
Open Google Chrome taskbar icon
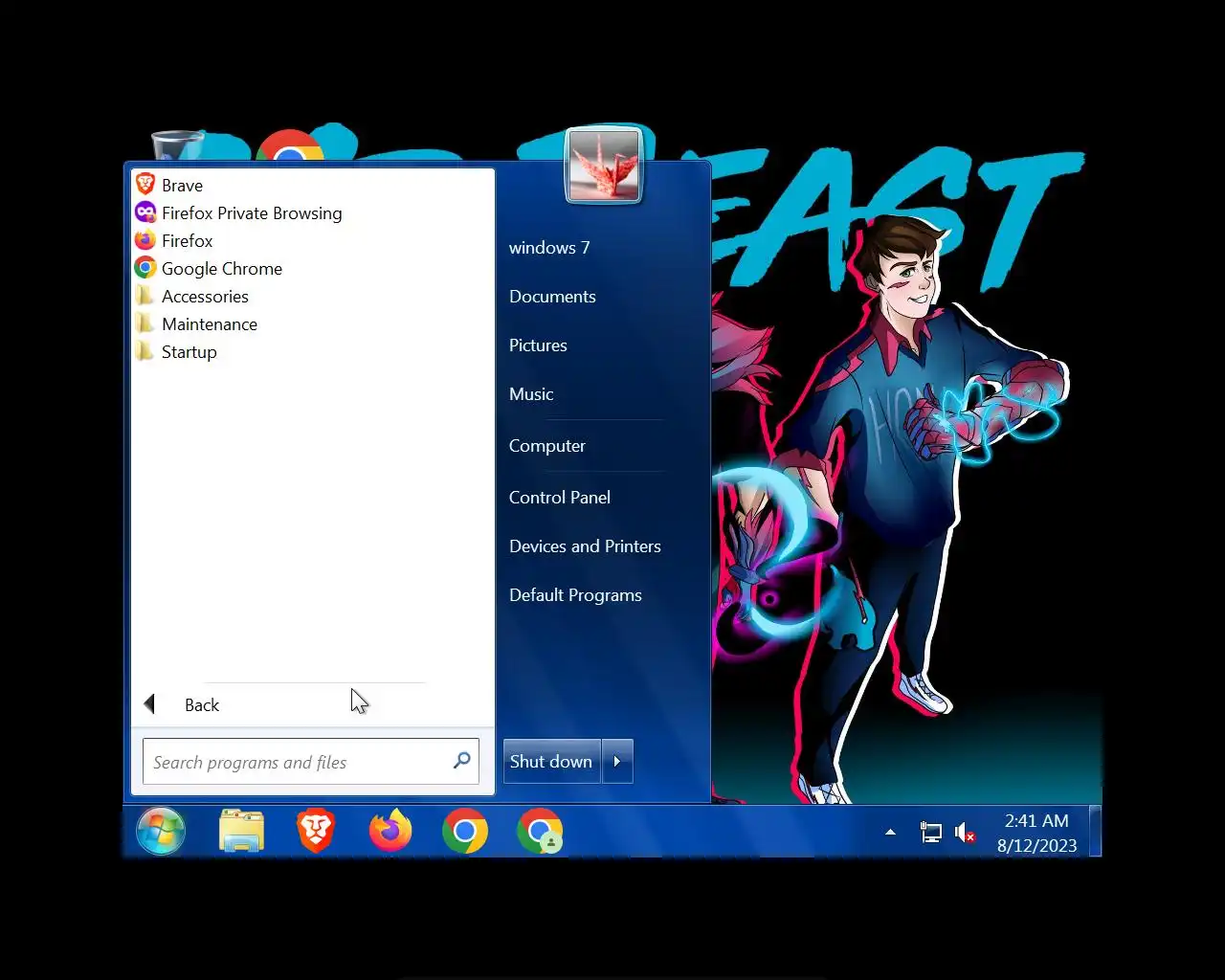pos(465,831)
